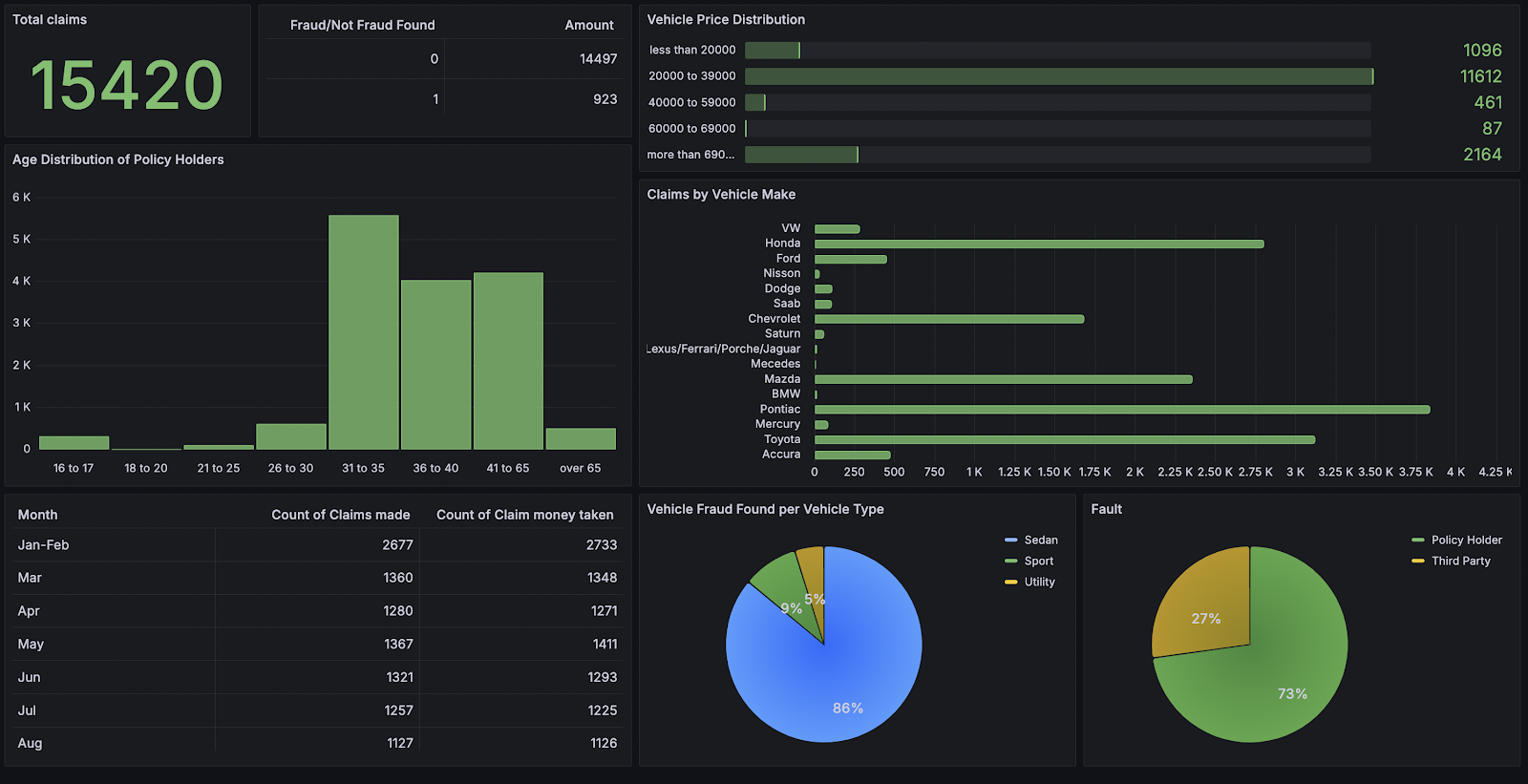Sort by Fraud/Not Fraud Found header

(x=363, y=25)
